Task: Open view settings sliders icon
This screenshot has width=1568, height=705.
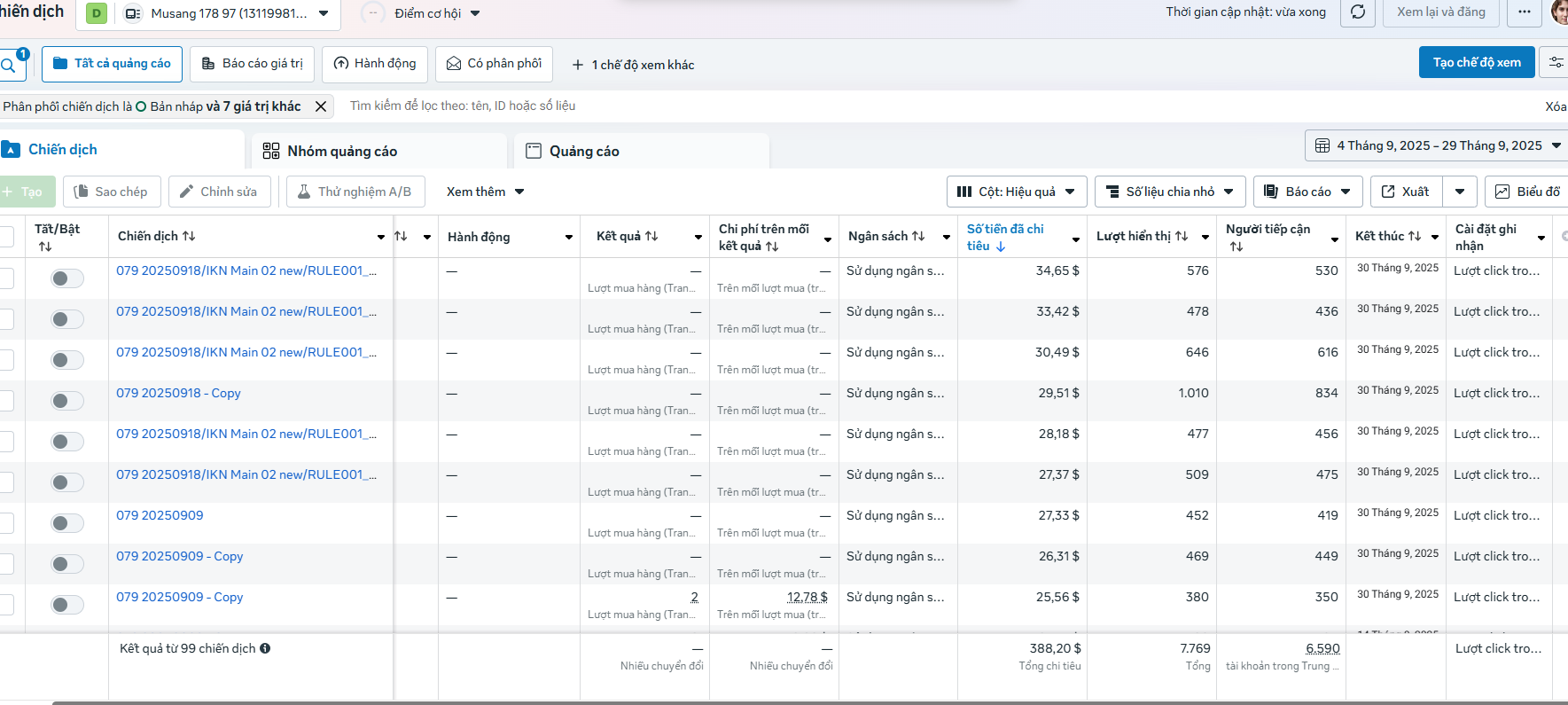Action: pos(1556,63)
